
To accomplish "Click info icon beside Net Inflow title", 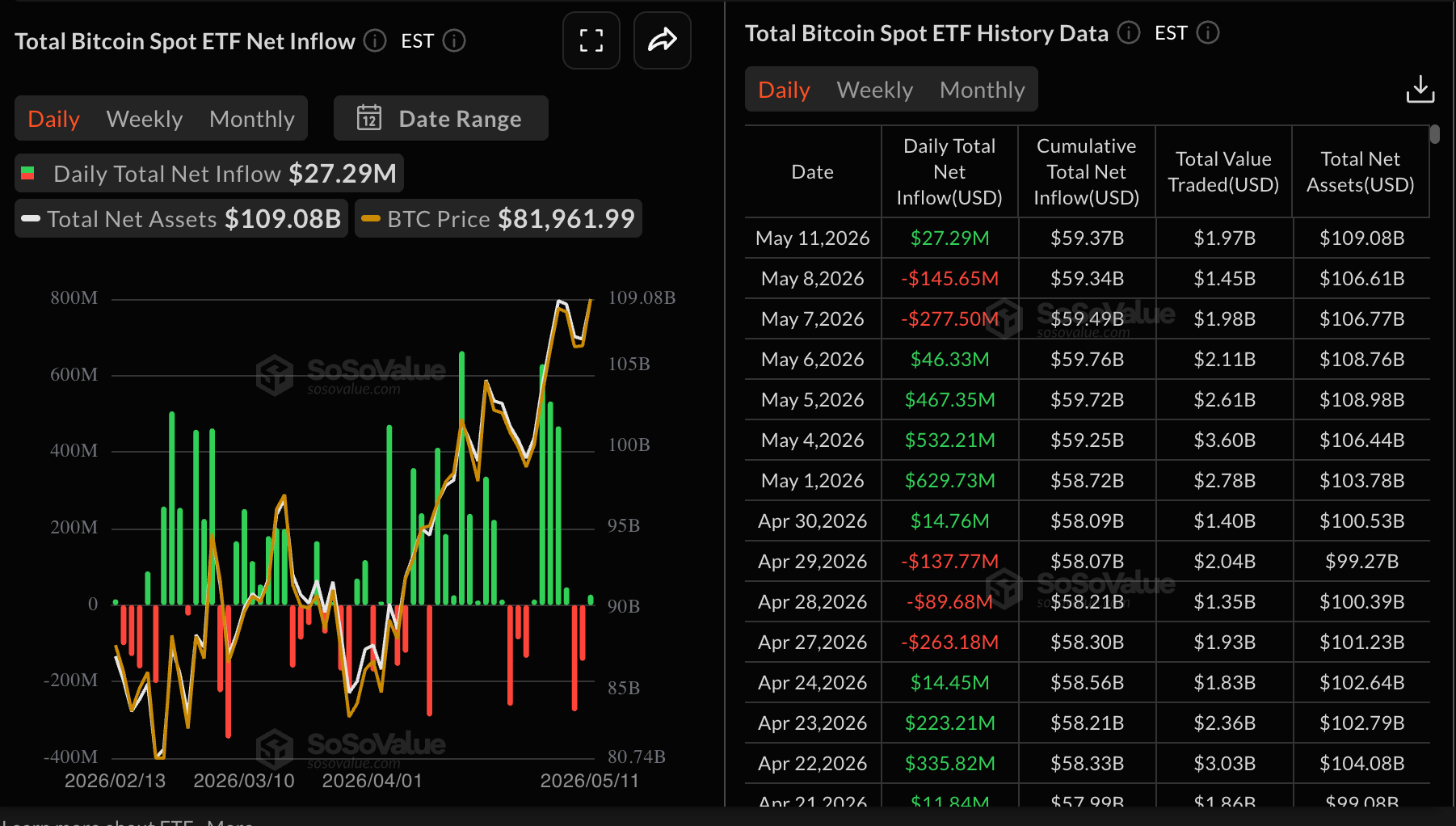I will 375,40.
